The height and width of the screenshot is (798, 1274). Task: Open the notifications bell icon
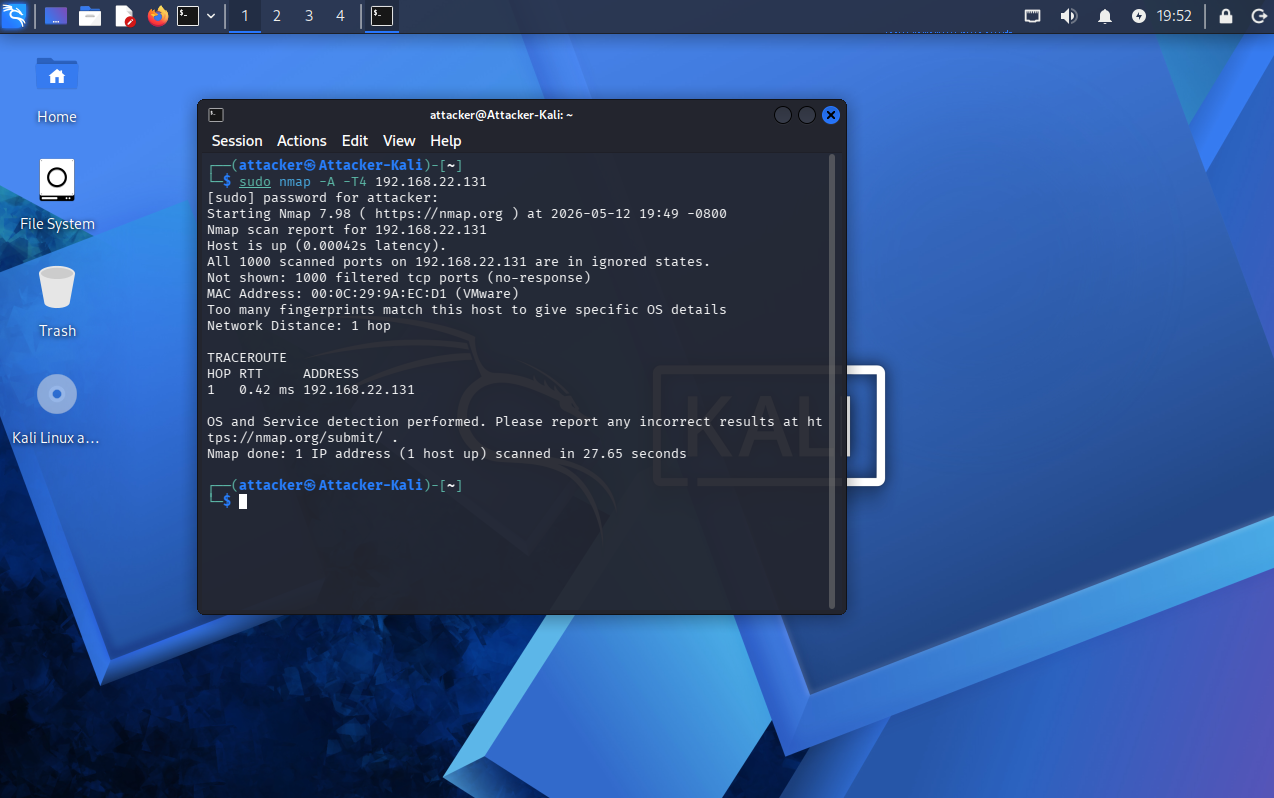(1105, 16)
